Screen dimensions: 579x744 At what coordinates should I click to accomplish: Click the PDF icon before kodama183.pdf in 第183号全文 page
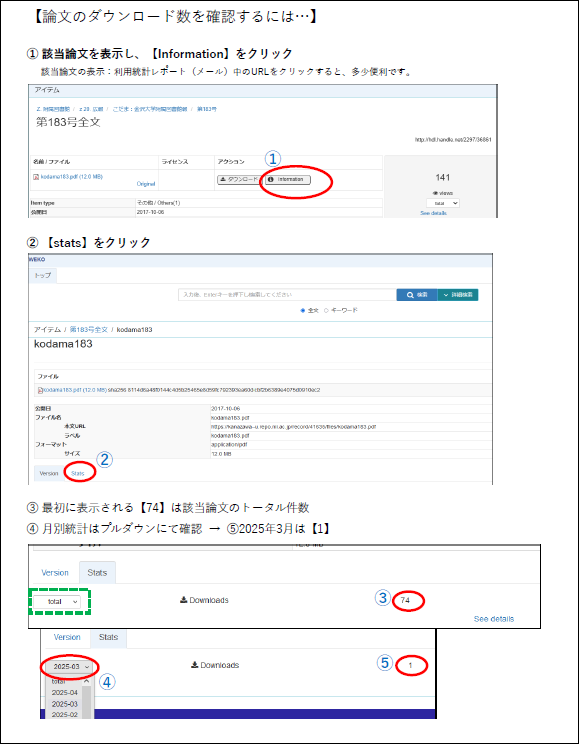click(36, 177)
